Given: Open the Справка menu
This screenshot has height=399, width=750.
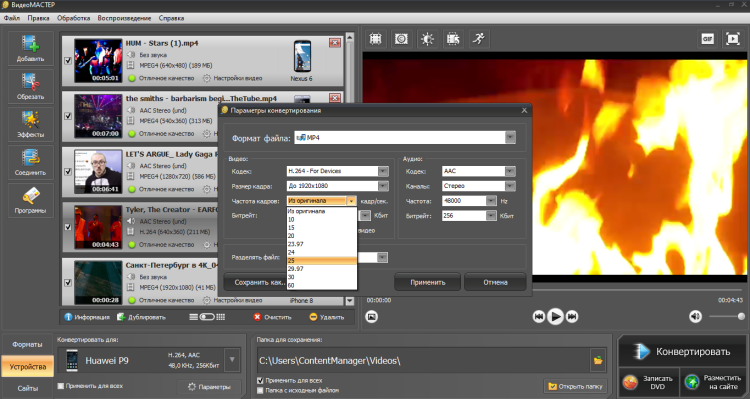Looking at the screenshot, I should pos(171,18).
